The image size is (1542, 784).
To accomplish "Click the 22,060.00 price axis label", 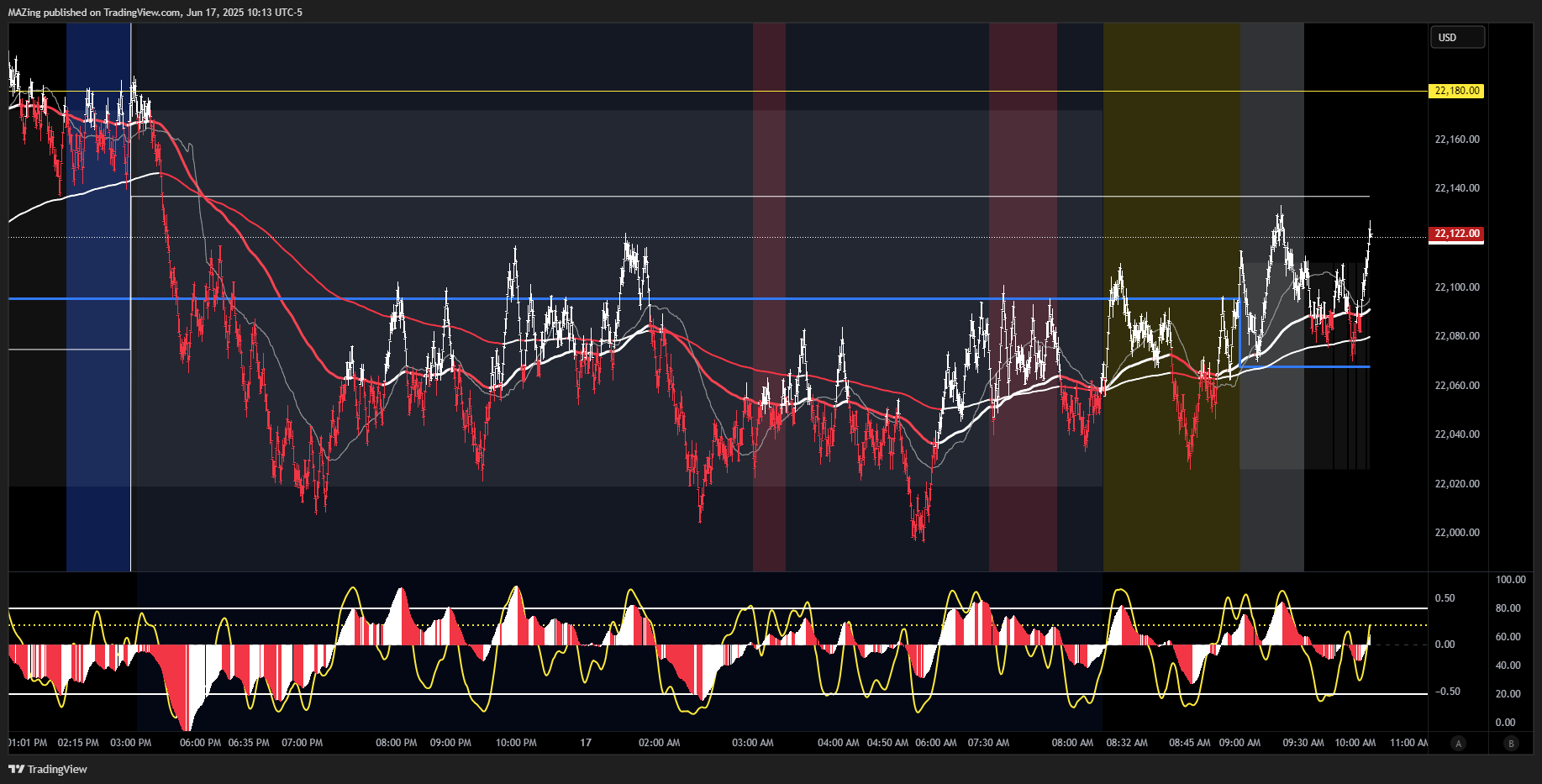I will click(x=1457, y=386).
